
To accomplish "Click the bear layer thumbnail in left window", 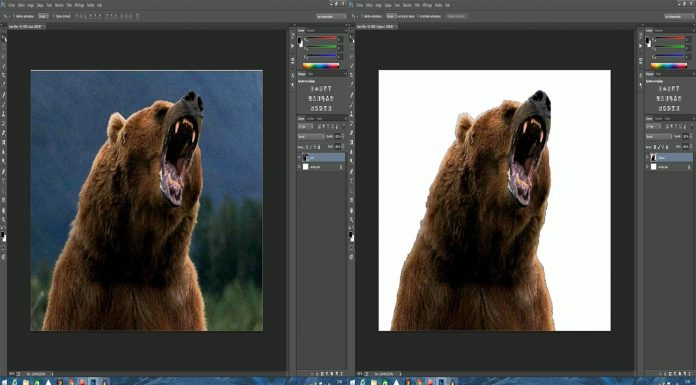I will 305,157.
